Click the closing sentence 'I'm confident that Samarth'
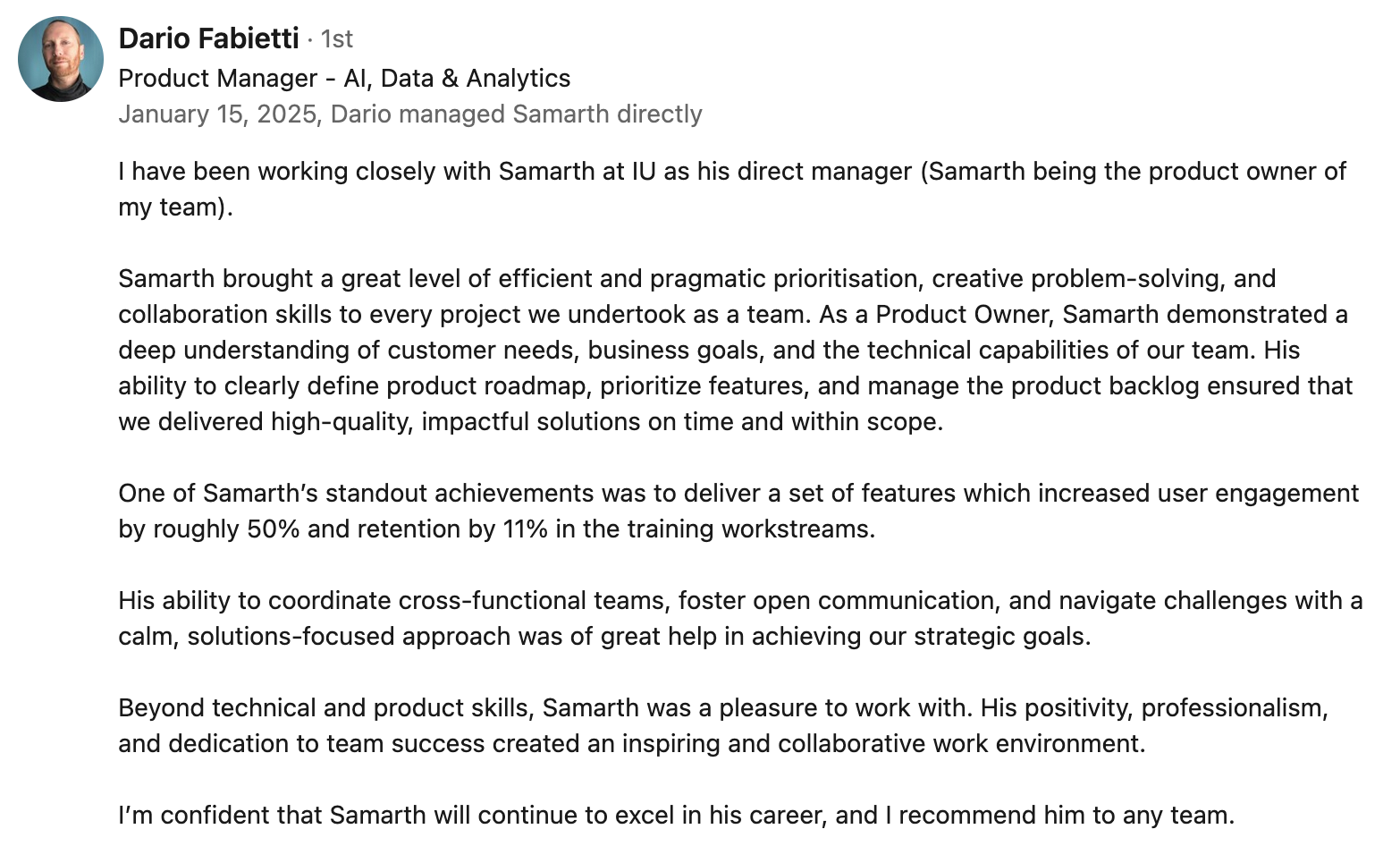Image resolution: width=1400 pixels, height=846 pixels. 677,816
